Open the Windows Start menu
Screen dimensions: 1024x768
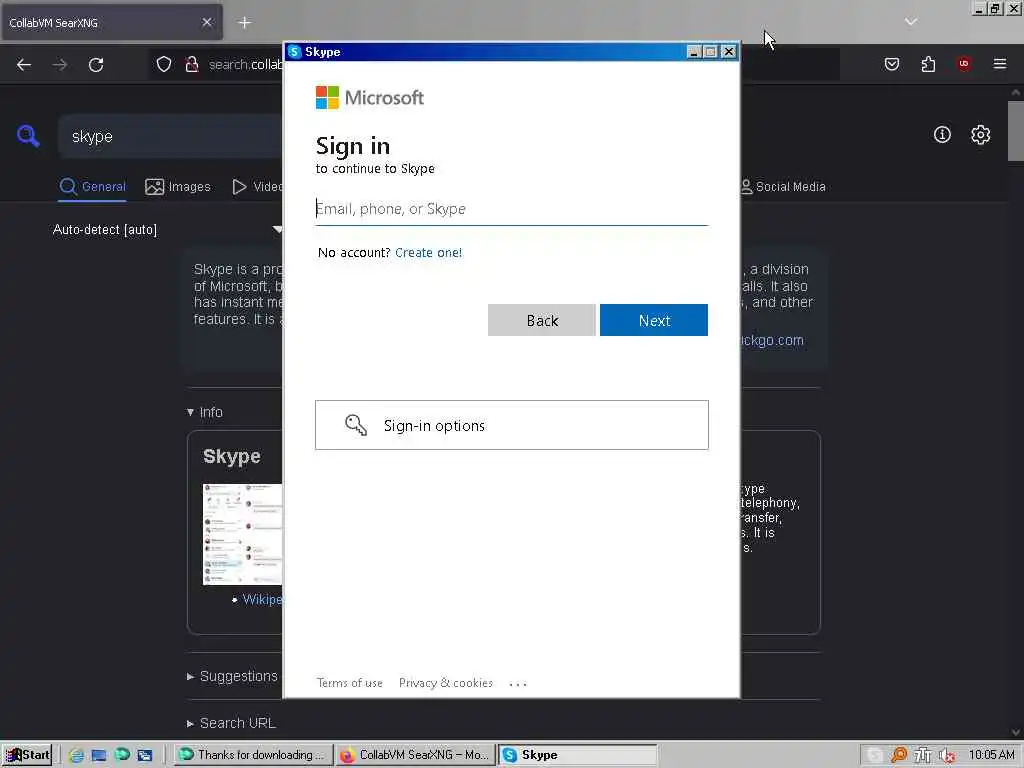[27, 755]
